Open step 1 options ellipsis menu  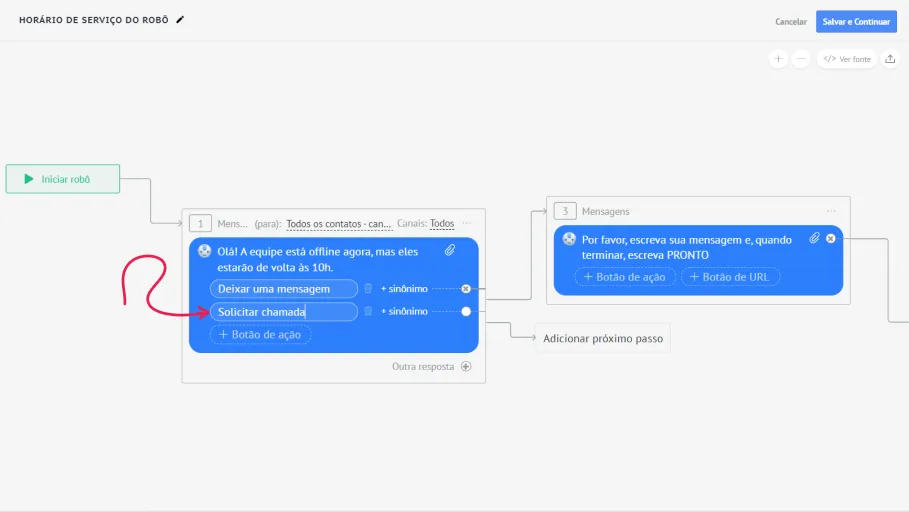(467, 223)
